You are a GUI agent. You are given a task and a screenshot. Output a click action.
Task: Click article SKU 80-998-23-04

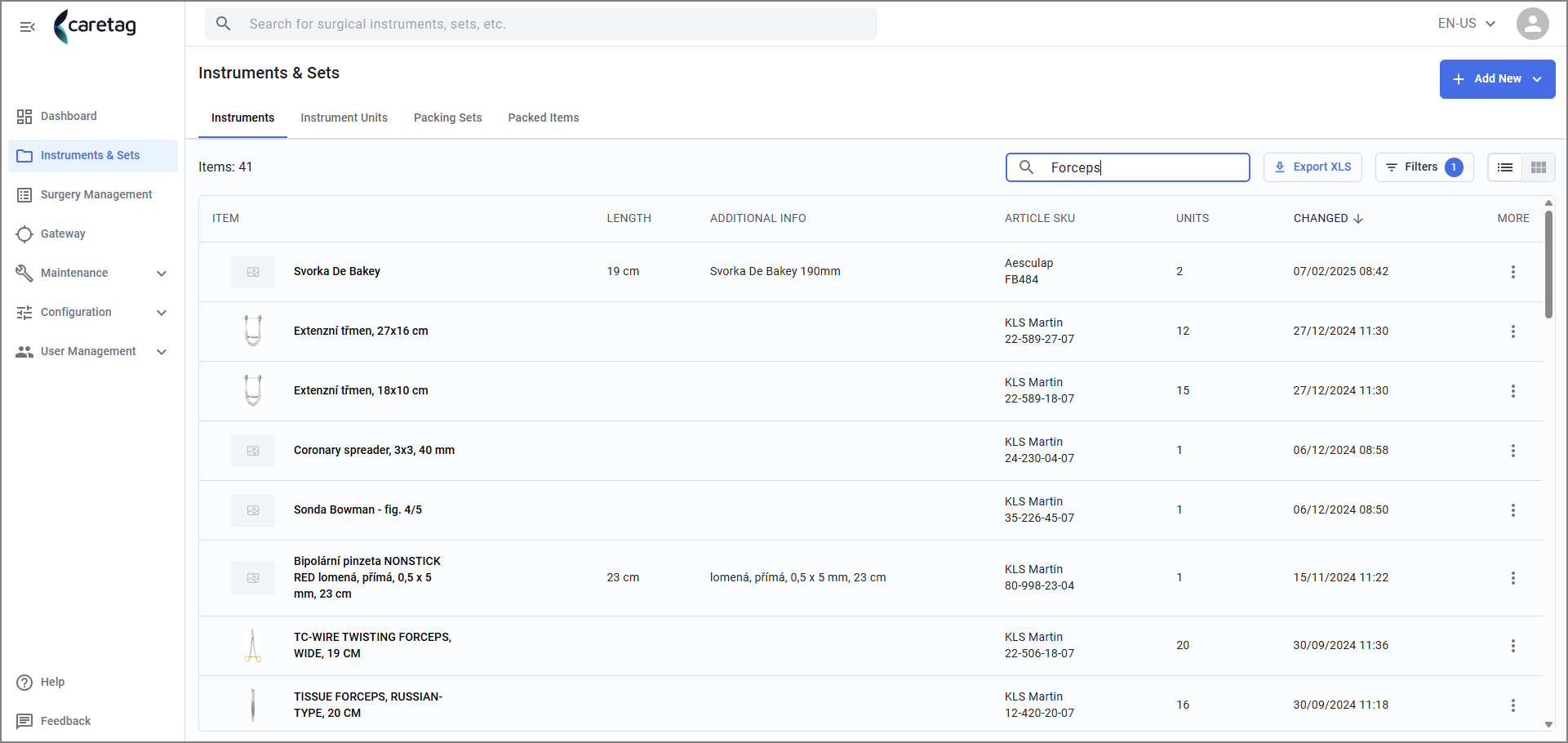[1039, 586]
